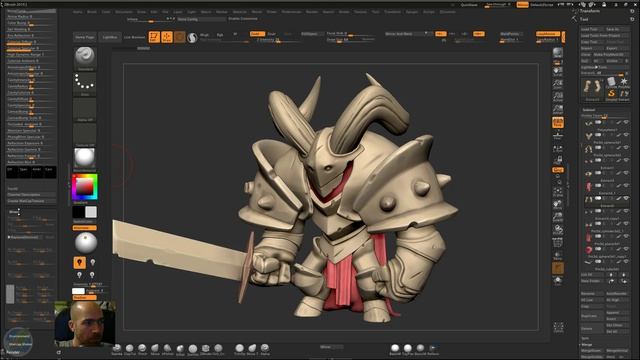Click the color picker square

point(85,187)
